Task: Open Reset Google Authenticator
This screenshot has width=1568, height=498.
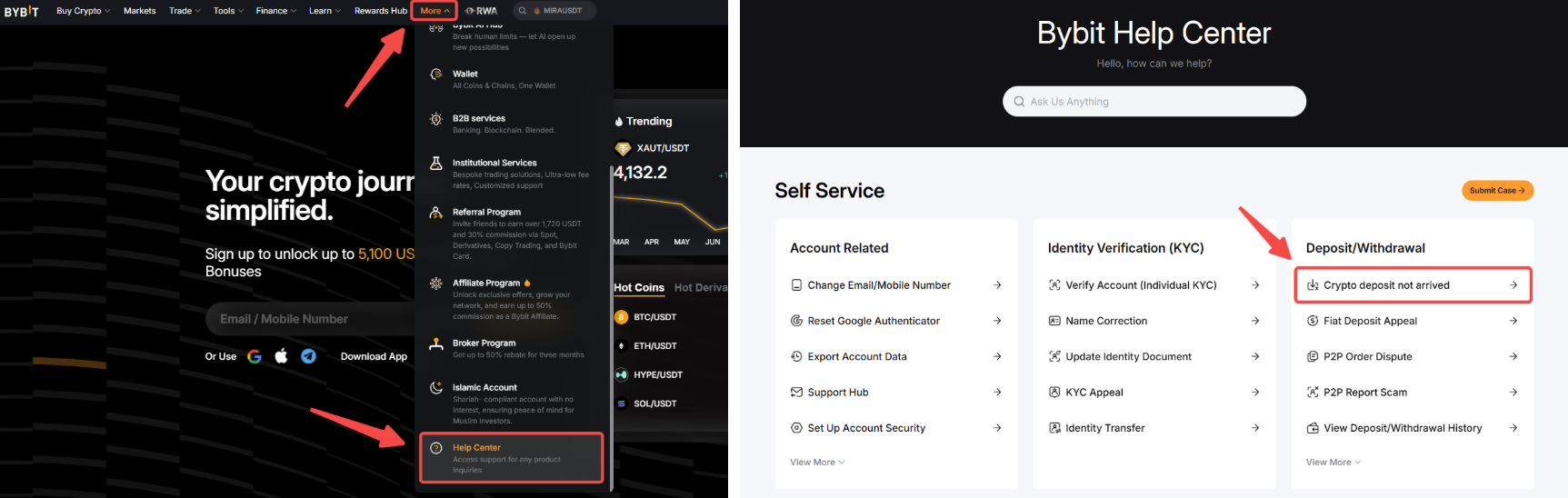Action: pos(896,321)
